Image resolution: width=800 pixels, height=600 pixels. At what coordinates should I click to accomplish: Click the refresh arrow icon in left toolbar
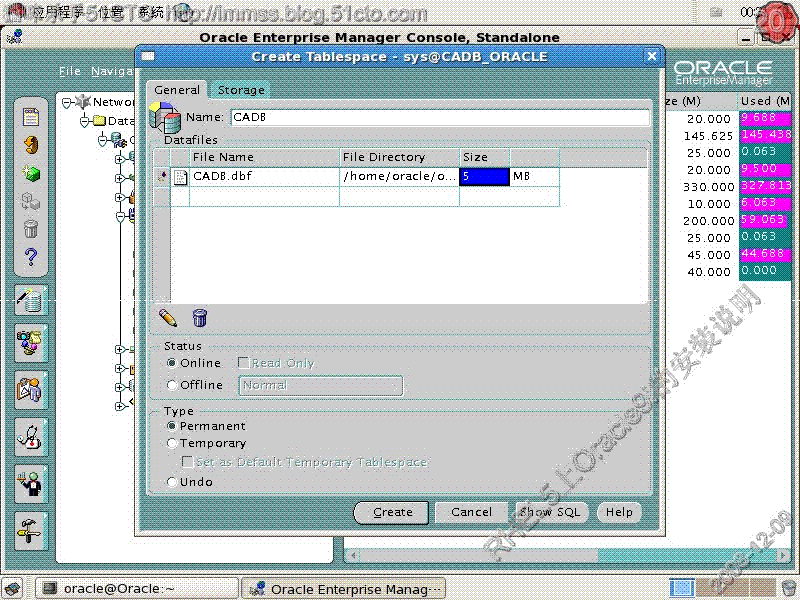click(x=31, y=145)
